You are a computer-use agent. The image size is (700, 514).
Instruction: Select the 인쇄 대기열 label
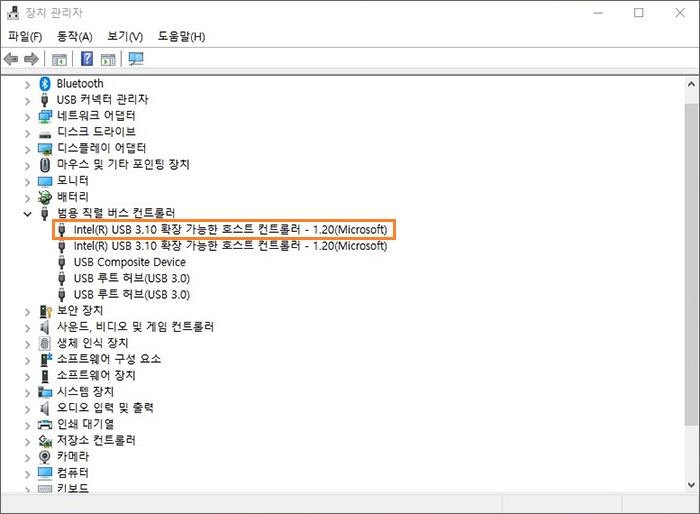click(85, 424)
